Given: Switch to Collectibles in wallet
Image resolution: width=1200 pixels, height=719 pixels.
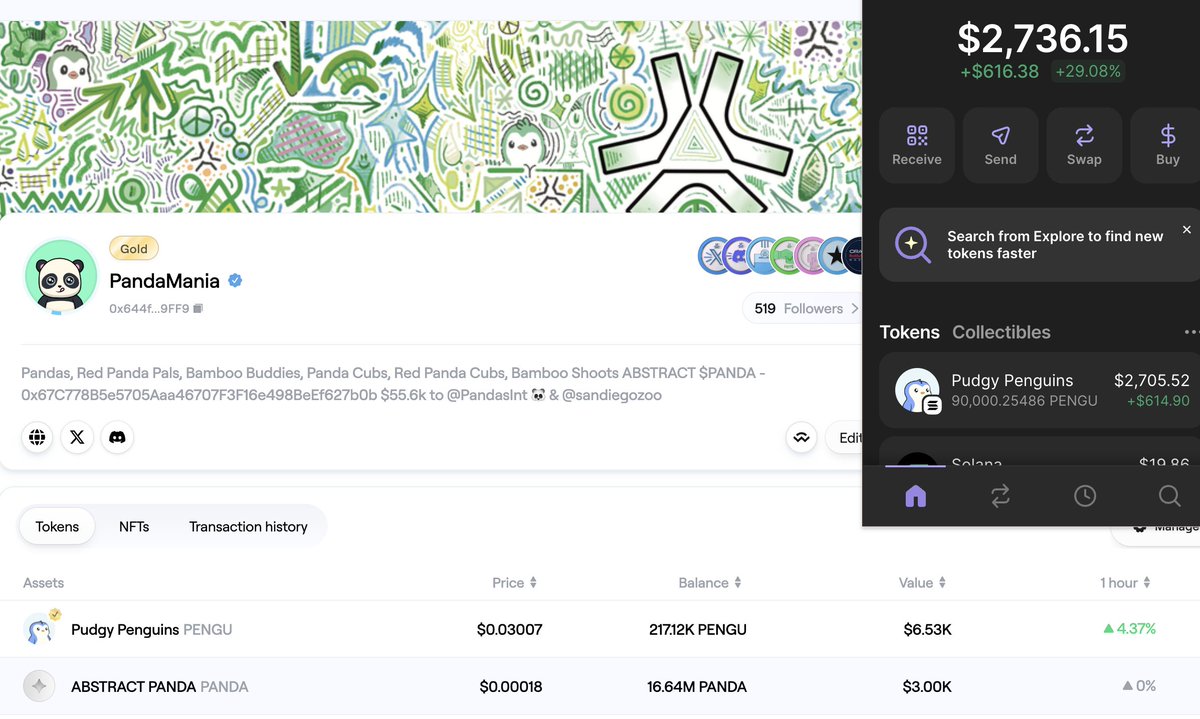Looking at the screenshot, I should click(x=1001, y=332).
